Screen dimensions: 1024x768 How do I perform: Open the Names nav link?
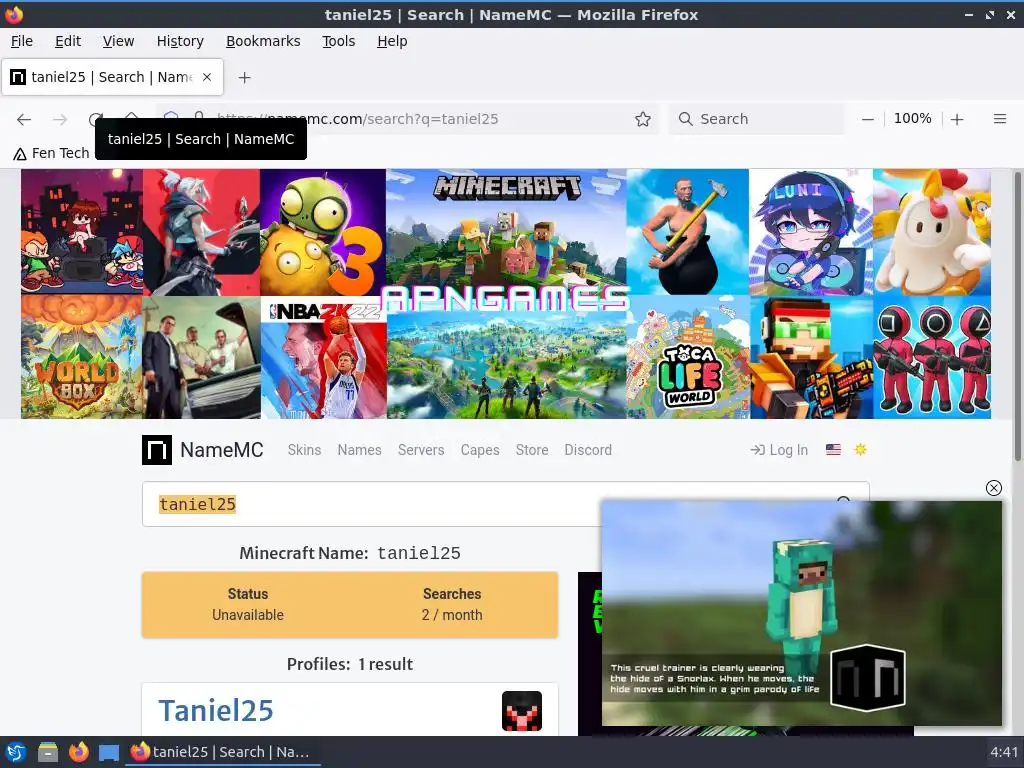tap(359, 450)
